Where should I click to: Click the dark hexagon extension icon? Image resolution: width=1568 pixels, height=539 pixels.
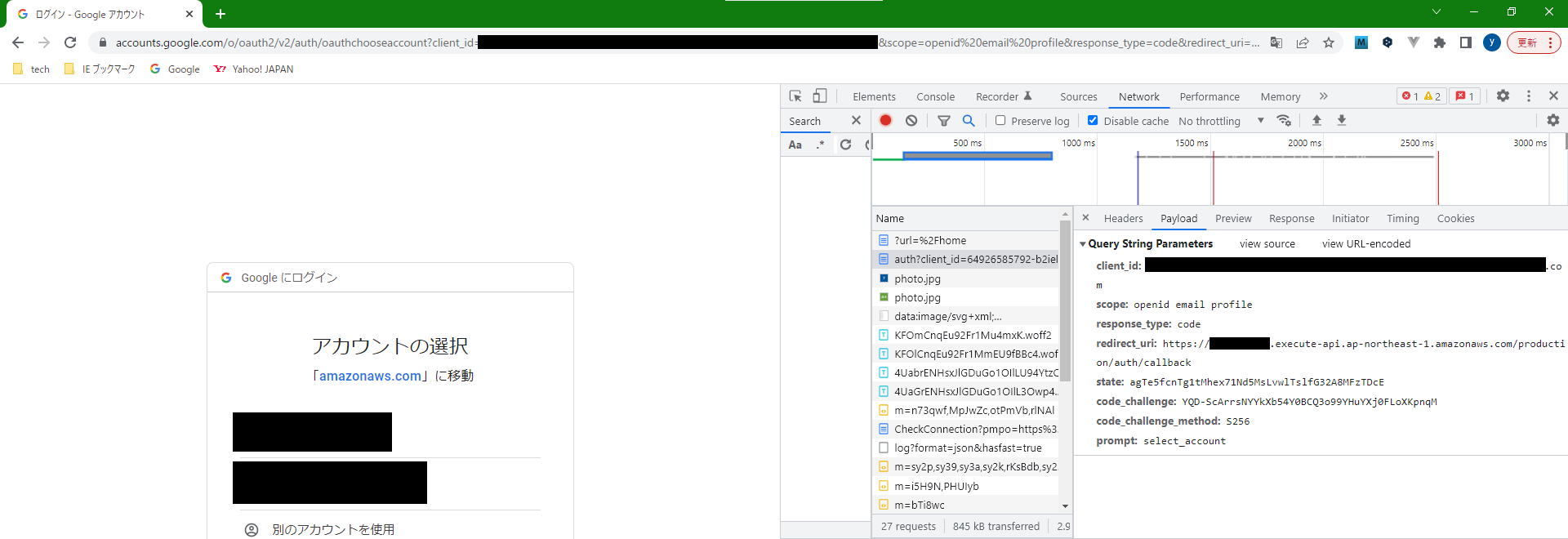1388,42
